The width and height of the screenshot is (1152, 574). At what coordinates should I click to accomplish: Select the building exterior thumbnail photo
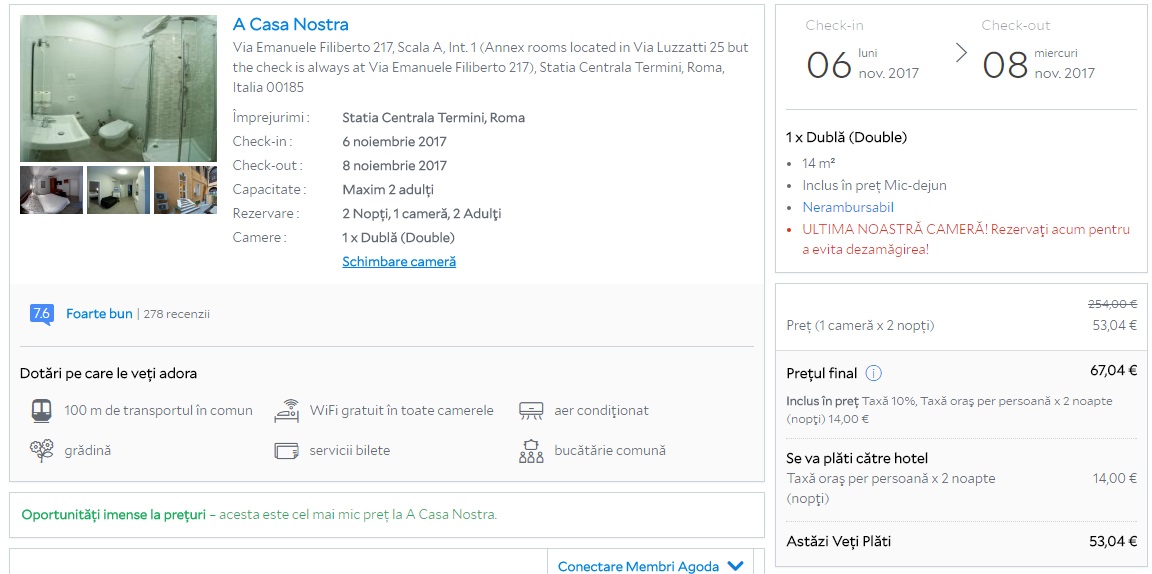click(185, 190)
